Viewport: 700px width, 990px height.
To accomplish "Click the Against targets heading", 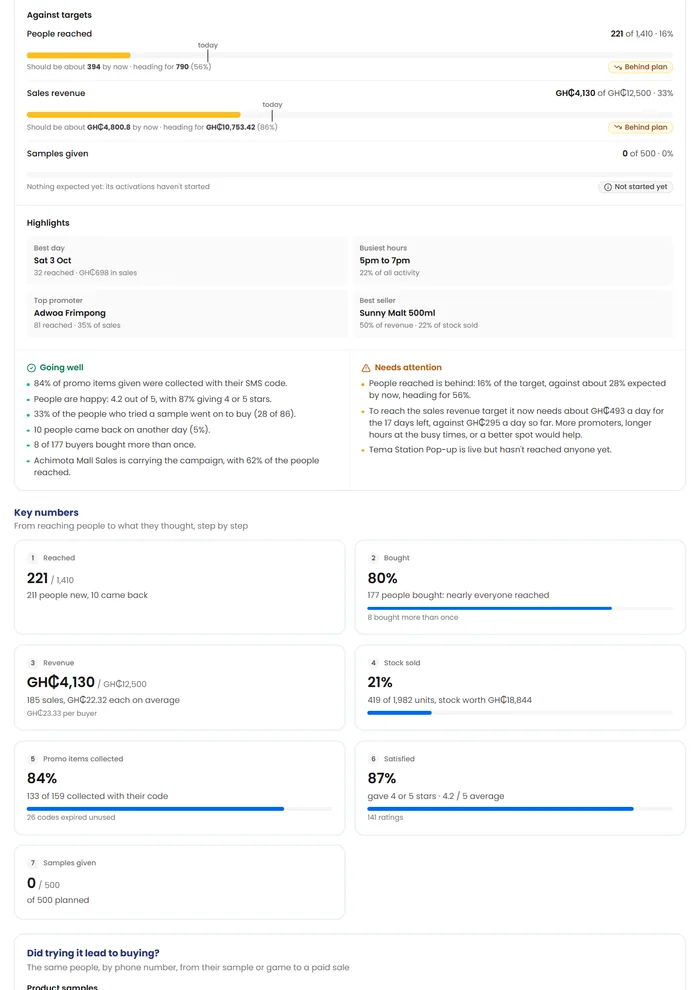I will click(59, 15).
